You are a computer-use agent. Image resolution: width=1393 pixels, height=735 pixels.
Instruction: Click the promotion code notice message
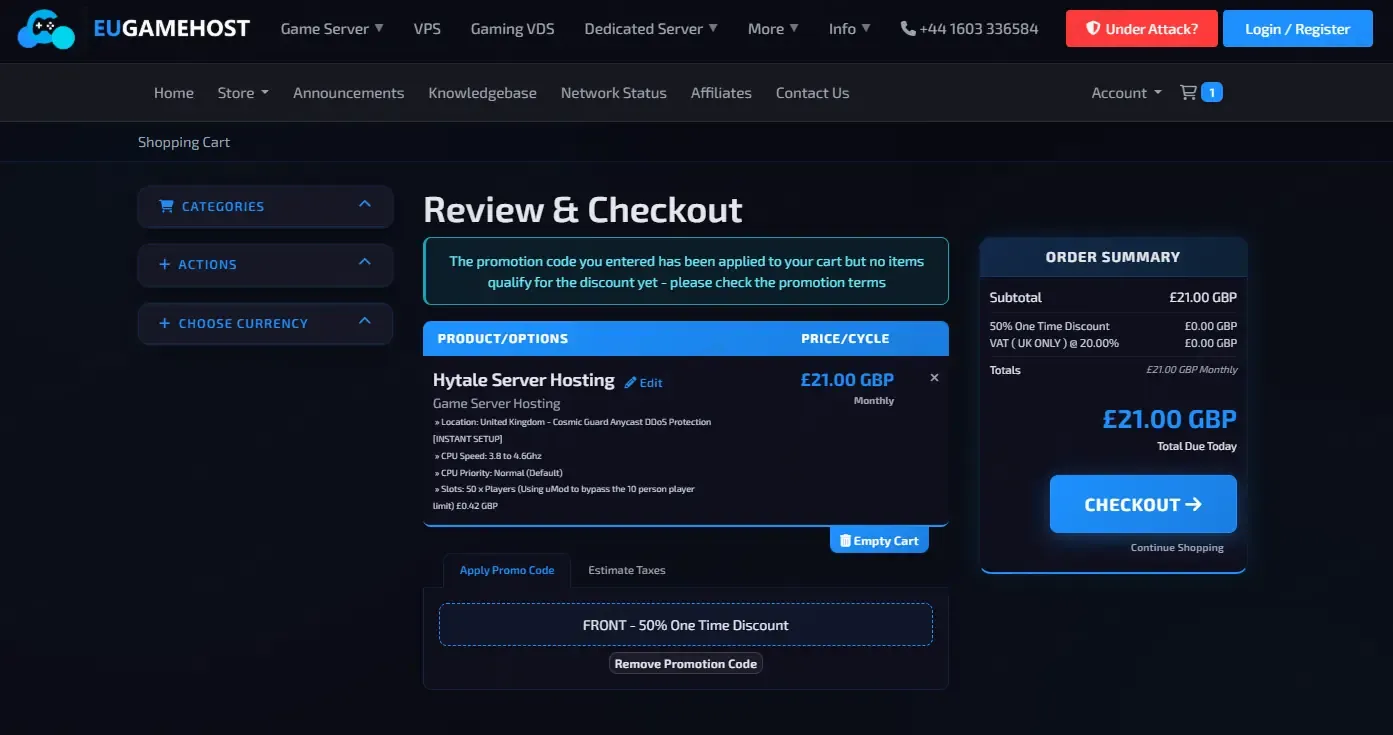(686, 271)
